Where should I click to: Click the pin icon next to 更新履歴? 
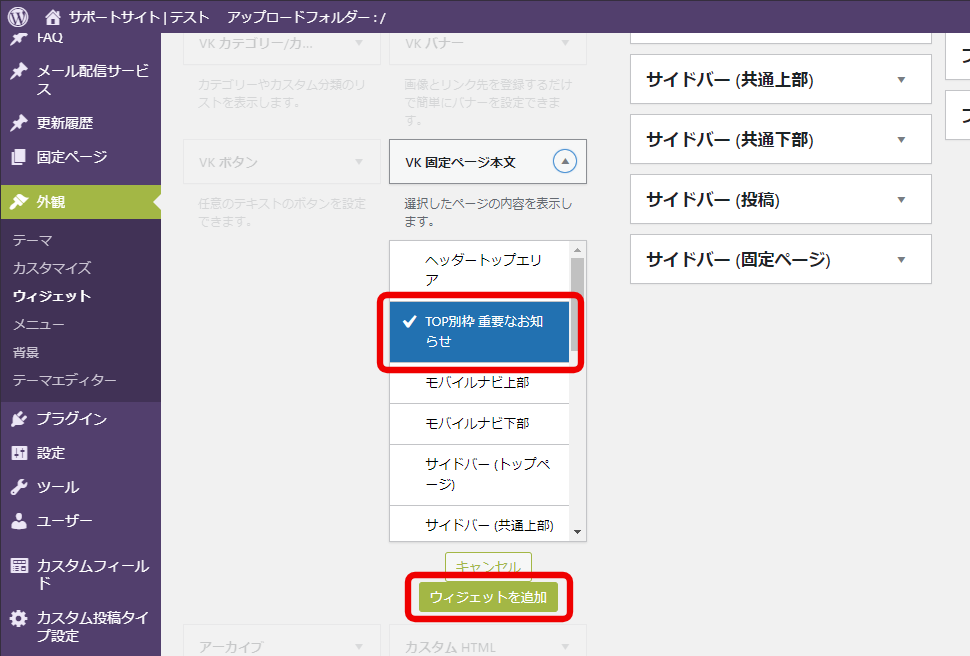(x=19, y=123)
